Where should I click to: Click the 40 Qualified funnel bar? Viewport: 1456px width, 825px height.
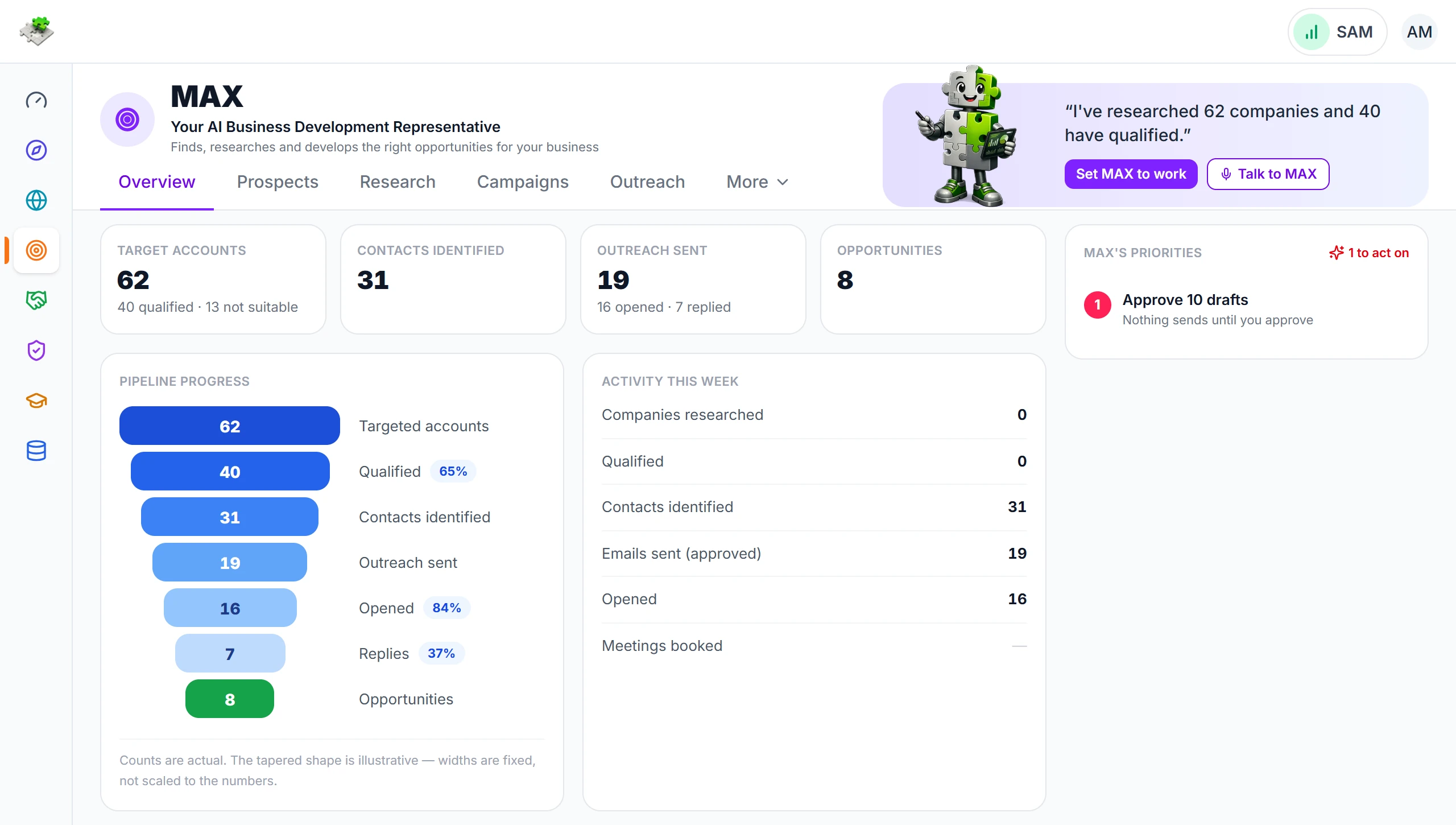[230, 471]
